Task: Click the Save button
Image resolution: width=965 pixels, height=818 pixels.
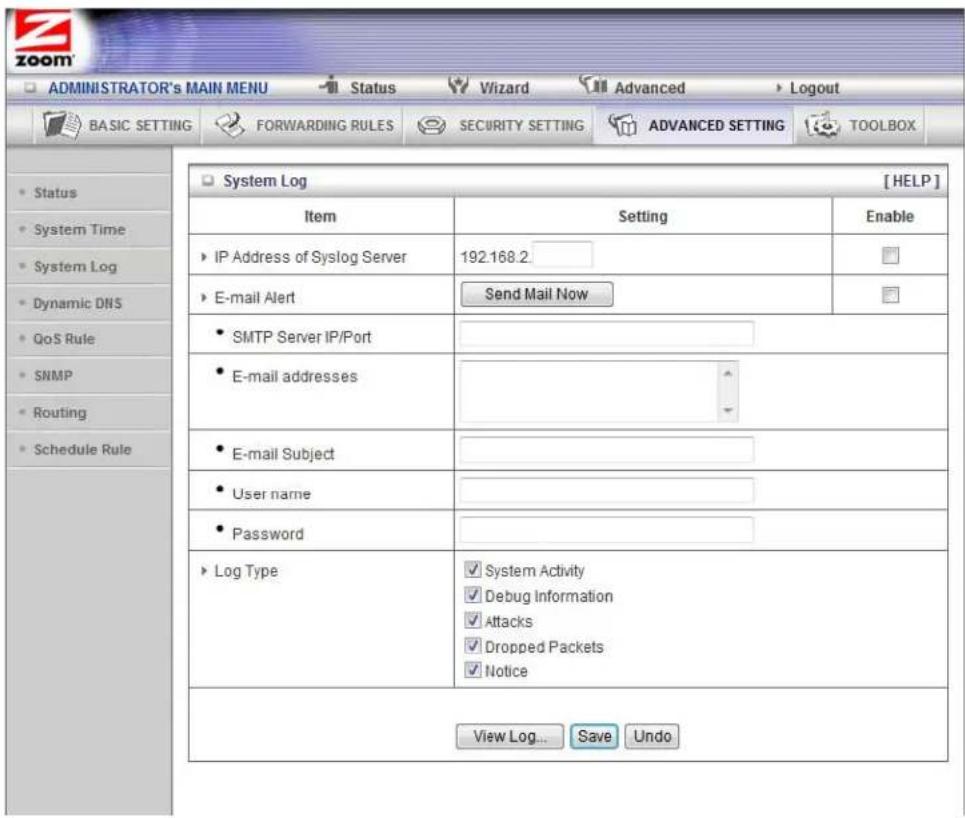Action: coord(594,736)
